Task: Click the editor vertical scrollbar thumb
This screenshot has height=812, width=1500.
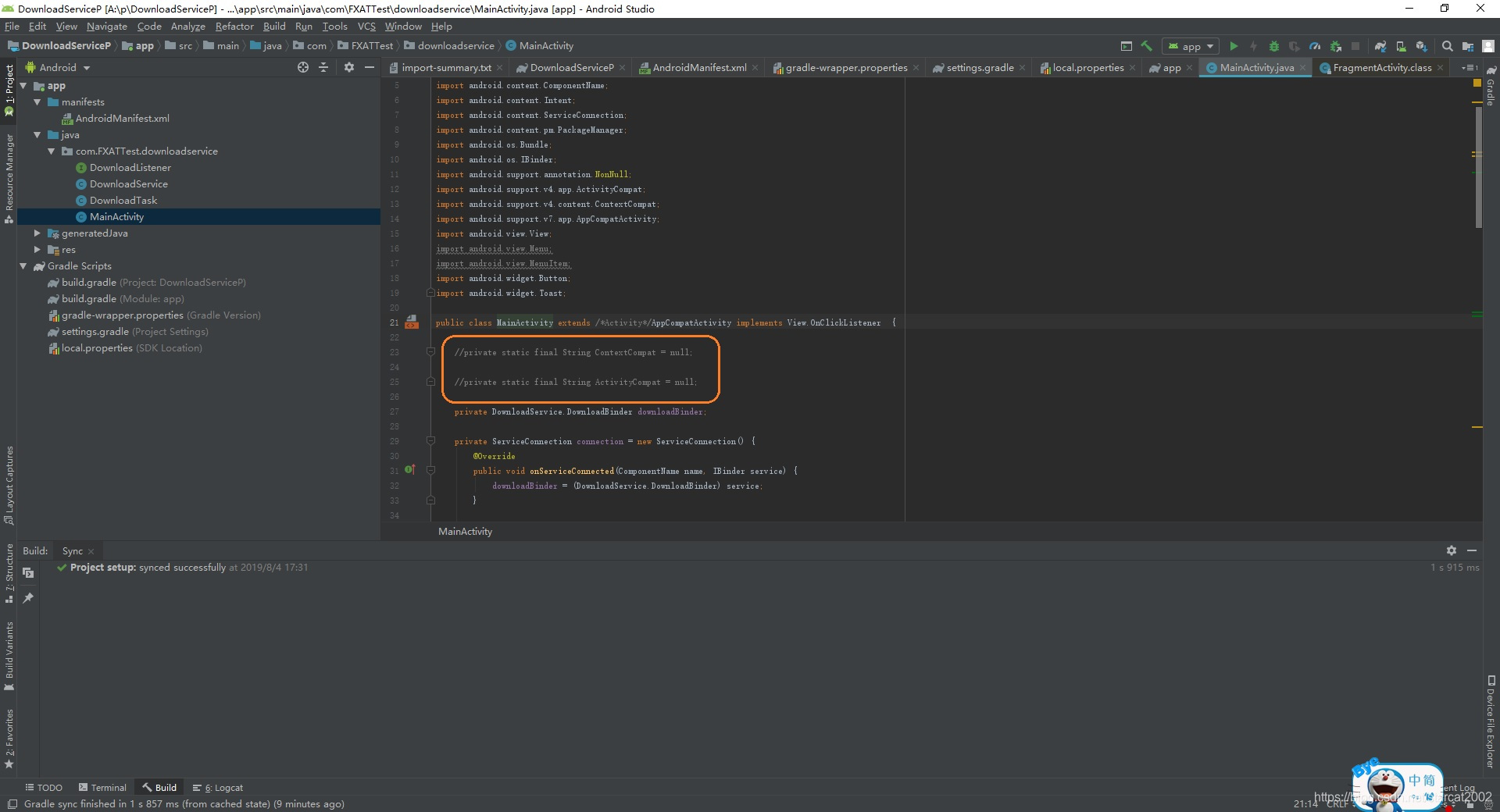Action: (1478, 167)
